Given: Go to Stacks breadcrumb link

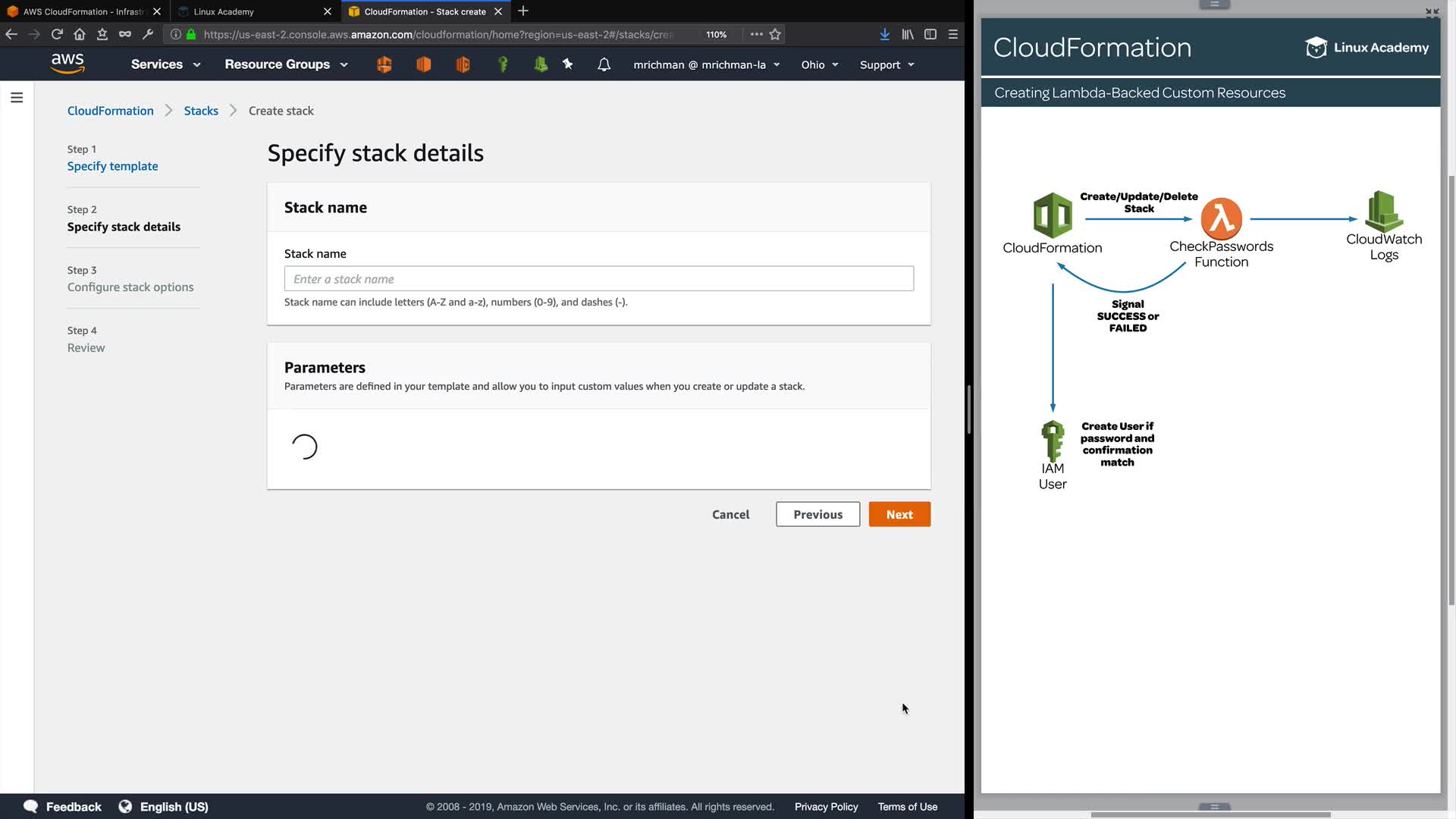Looking at the screenshot, I should (201, 111).
